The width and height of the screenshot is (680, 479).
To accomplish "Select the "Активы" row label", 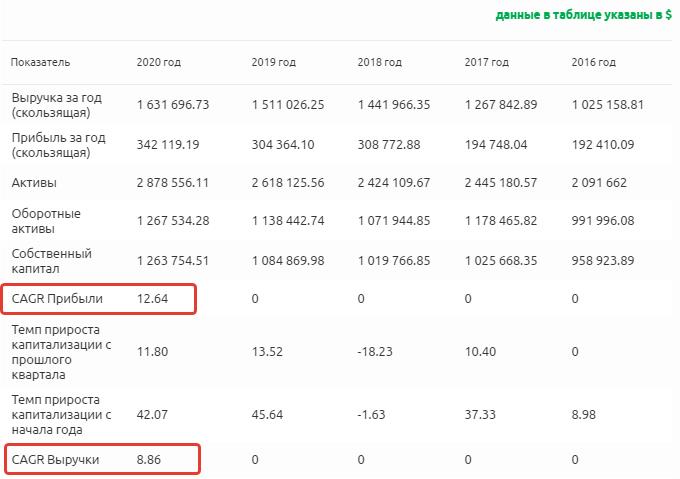I will click(34, 184).
